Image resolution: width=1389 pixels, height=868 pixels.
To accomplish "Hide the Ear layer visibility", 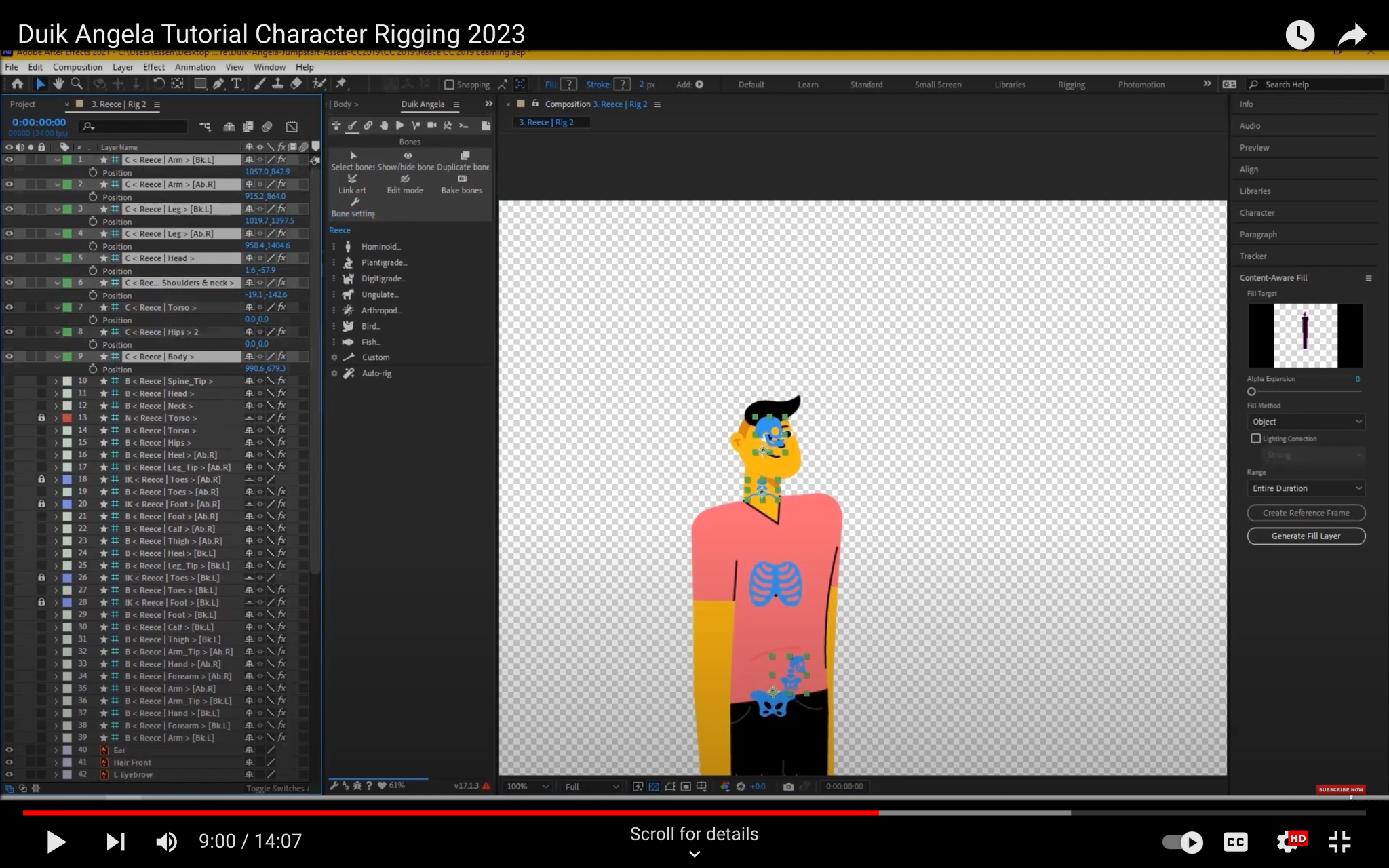I will [9, 750].
